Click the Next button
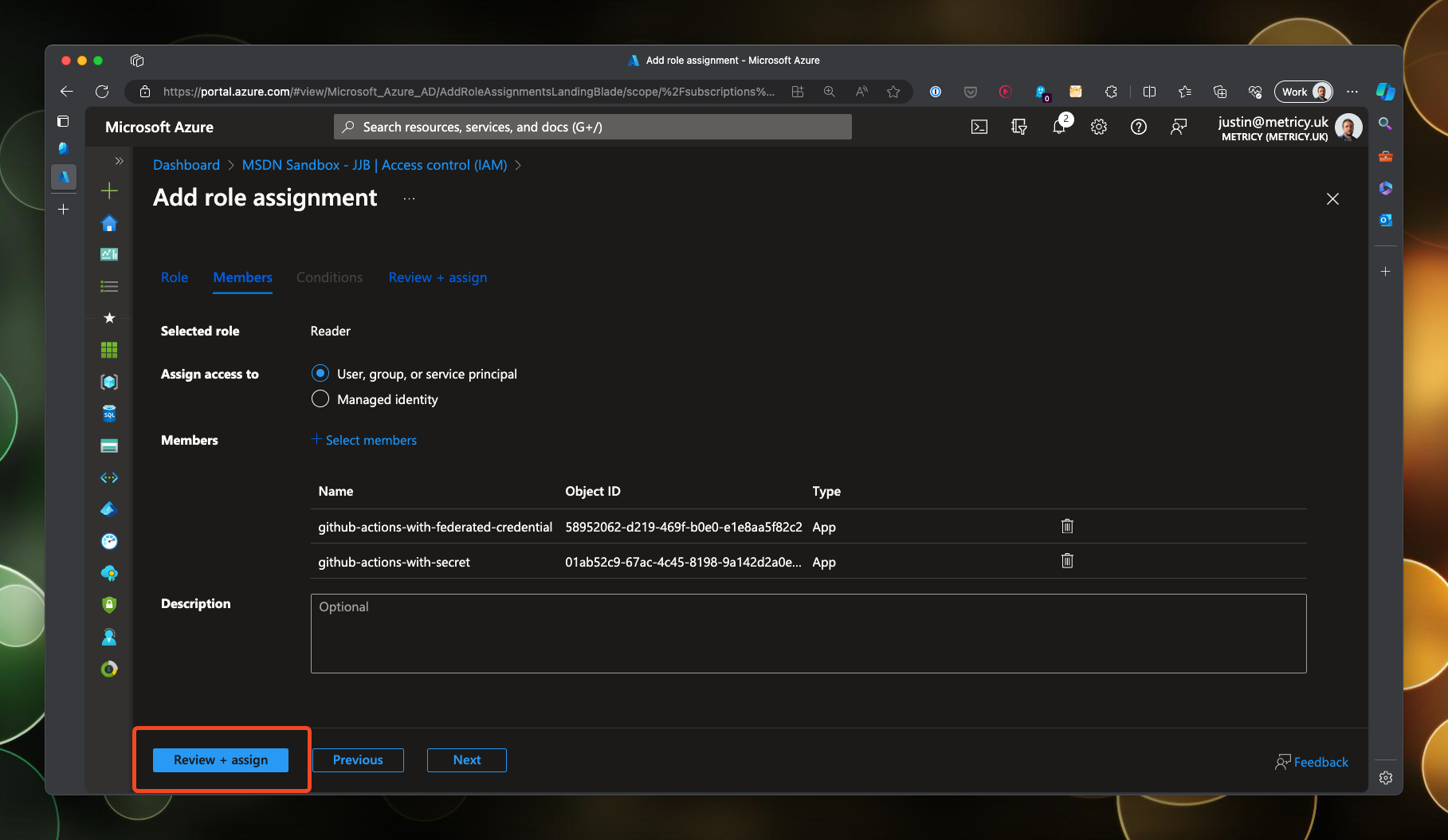The image size is (1448, 840). pos(466,760)
